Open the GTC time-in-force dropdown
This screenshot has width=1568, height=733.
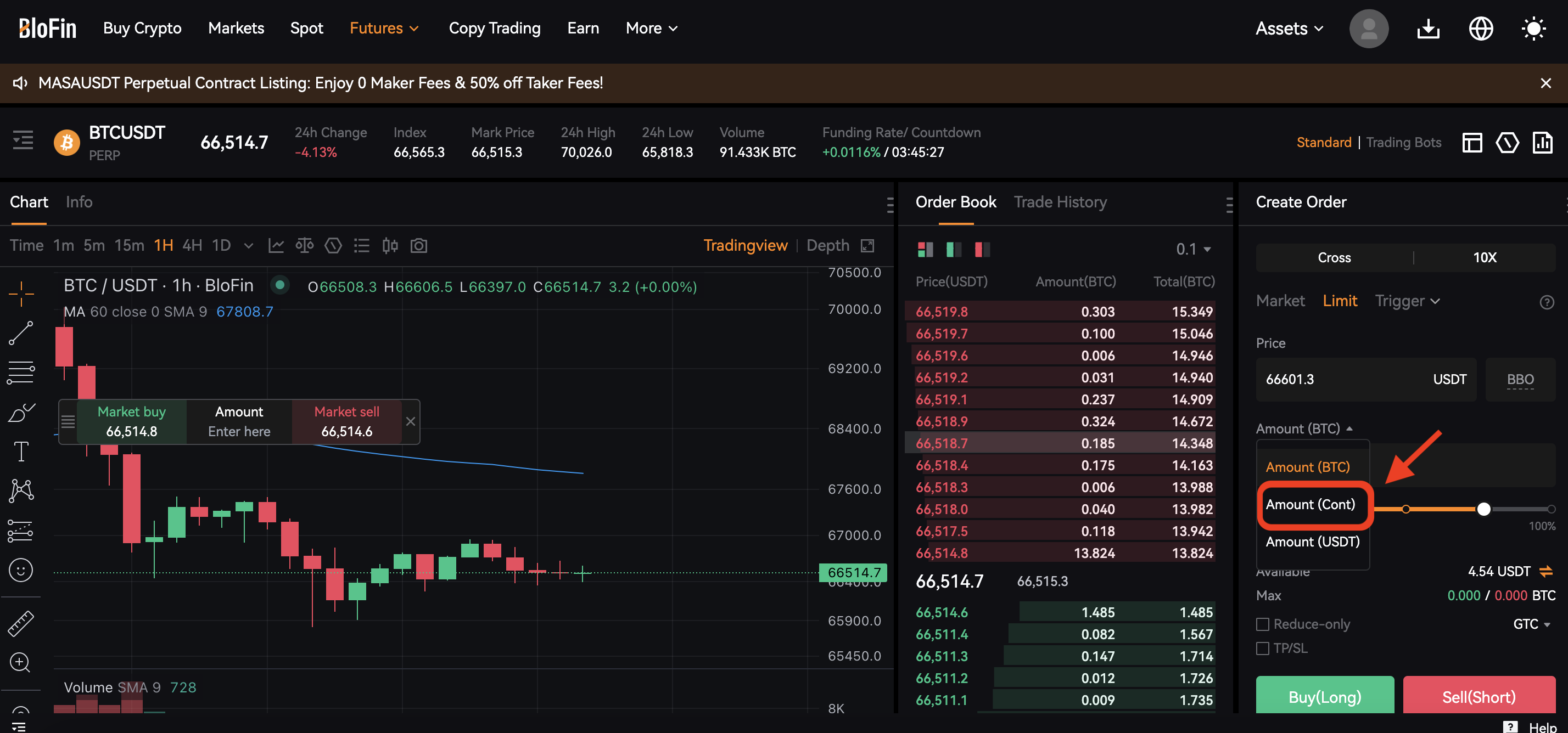(x=1531, y=624)
